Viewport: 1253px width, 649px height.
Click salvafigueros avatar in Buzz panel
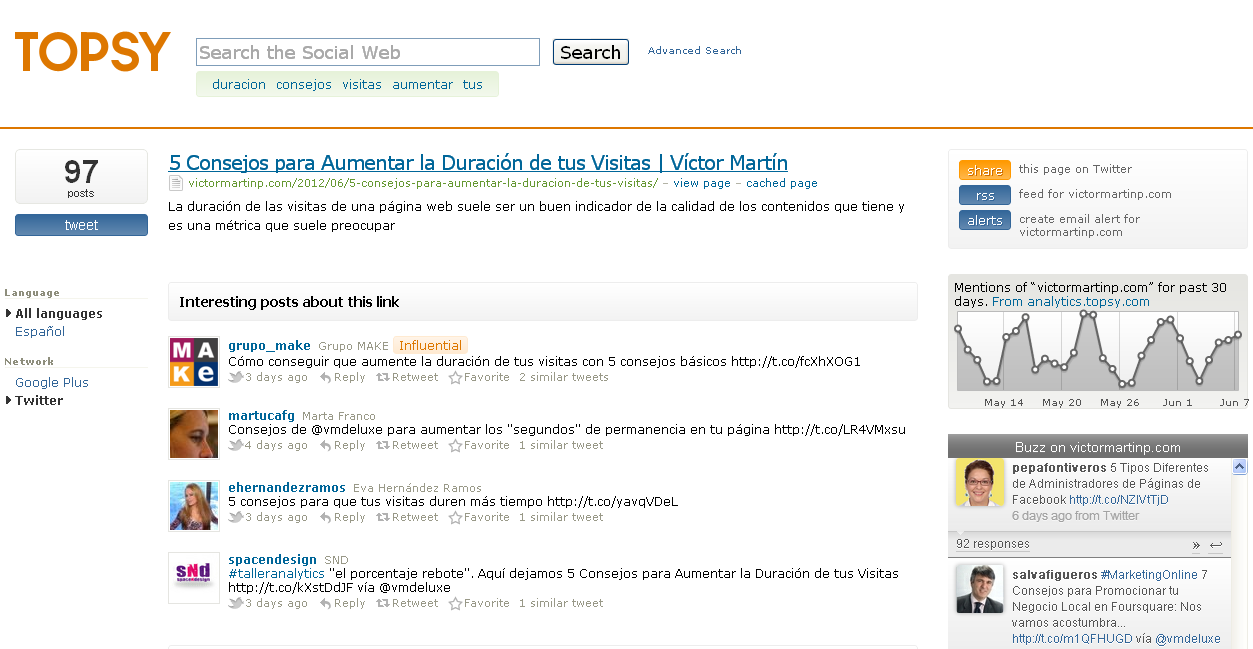[979, 589]
